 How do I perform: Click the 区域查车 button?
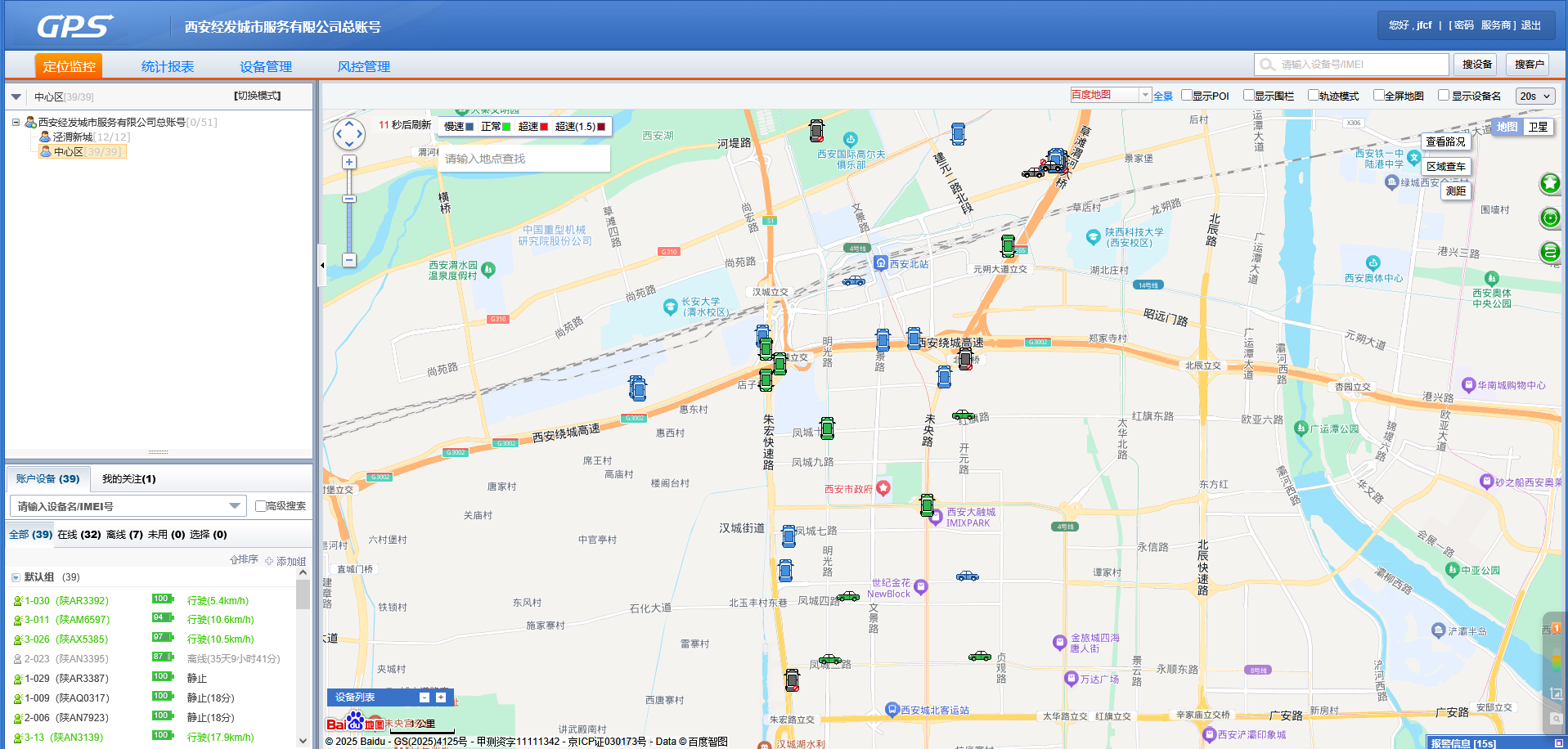pyautogui.click(x=1445, y=166)
